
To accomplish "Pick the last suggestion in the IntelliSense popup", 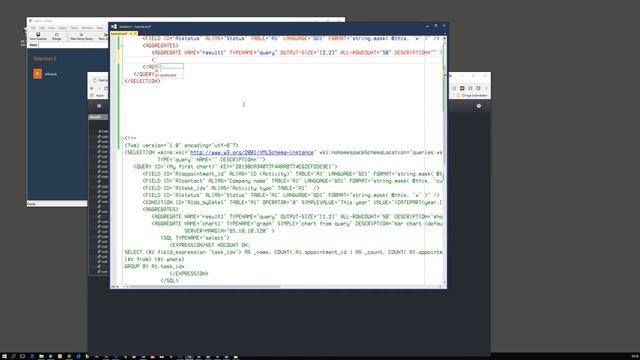I will pos(169,75).
